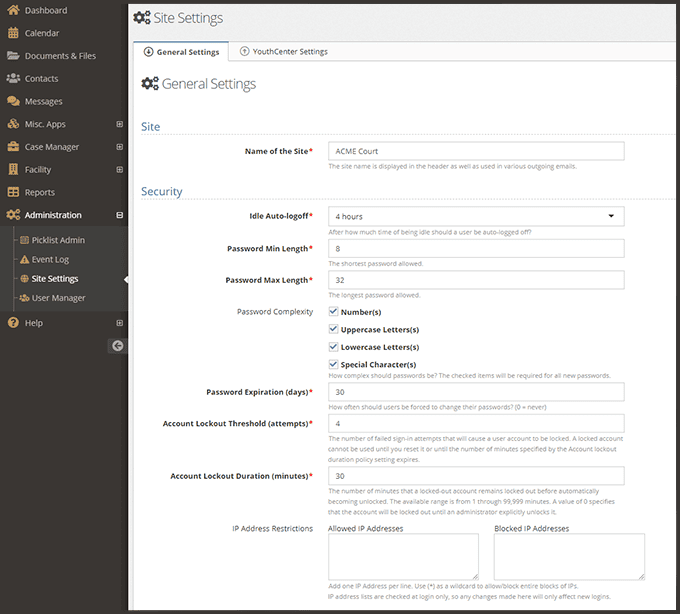The image size is (680, 614).
Task: Click the Password Complexity label
Action: (275, 312)
